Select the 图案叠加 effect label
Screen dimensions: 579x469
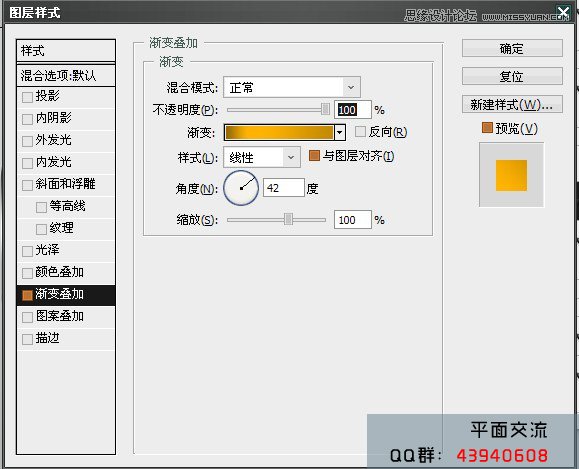click(x=59, y=316)
